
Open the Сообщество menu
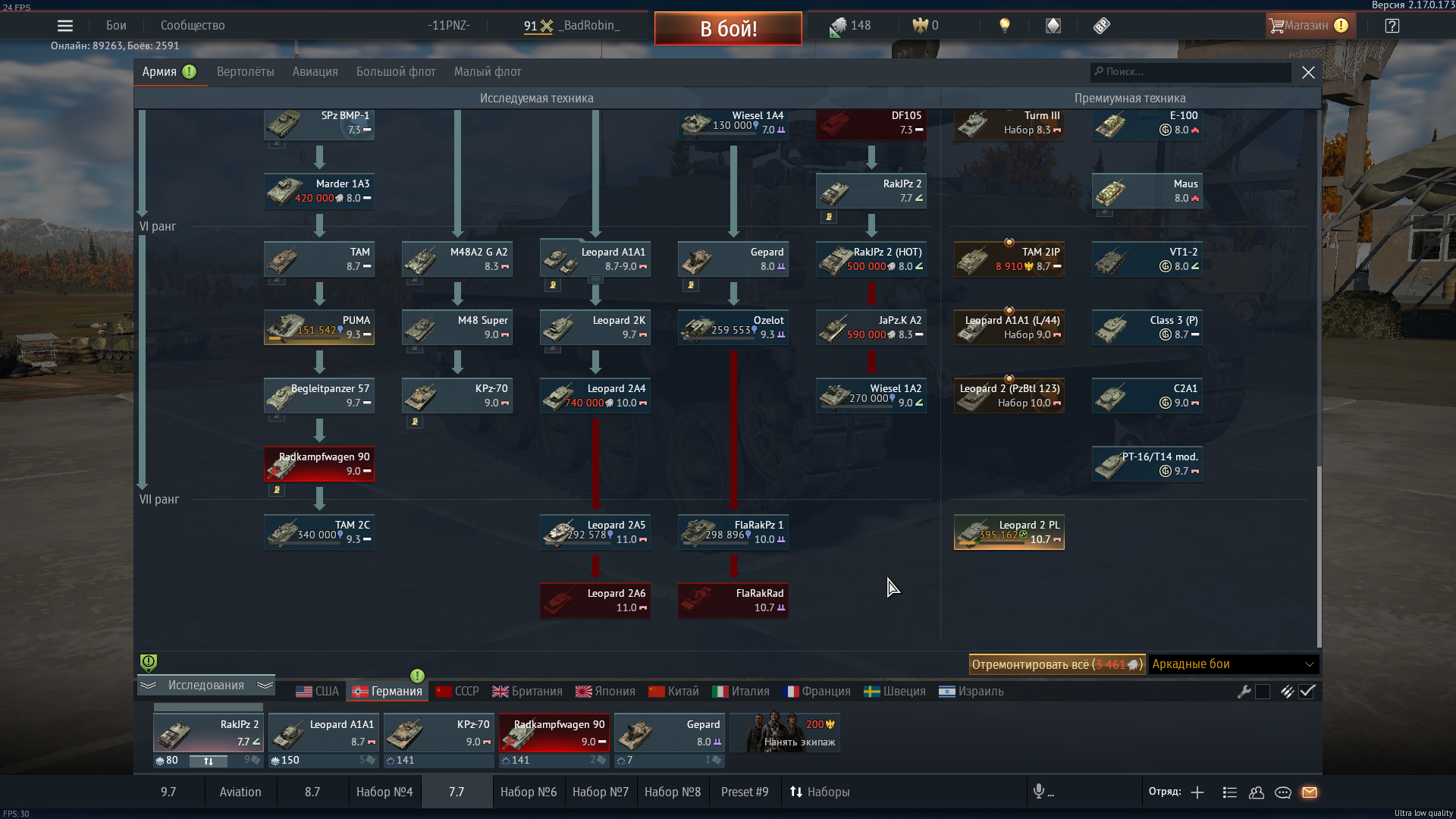pos(193,26)
